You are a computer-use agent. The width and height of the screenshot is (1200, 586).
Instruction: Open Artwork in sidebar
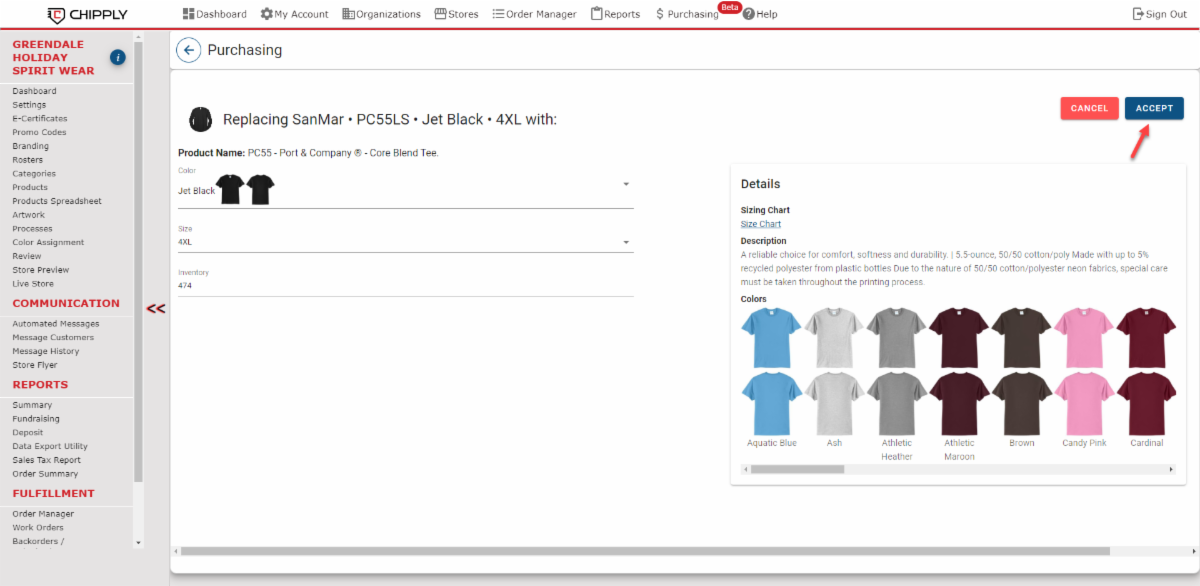coord(28,215)
